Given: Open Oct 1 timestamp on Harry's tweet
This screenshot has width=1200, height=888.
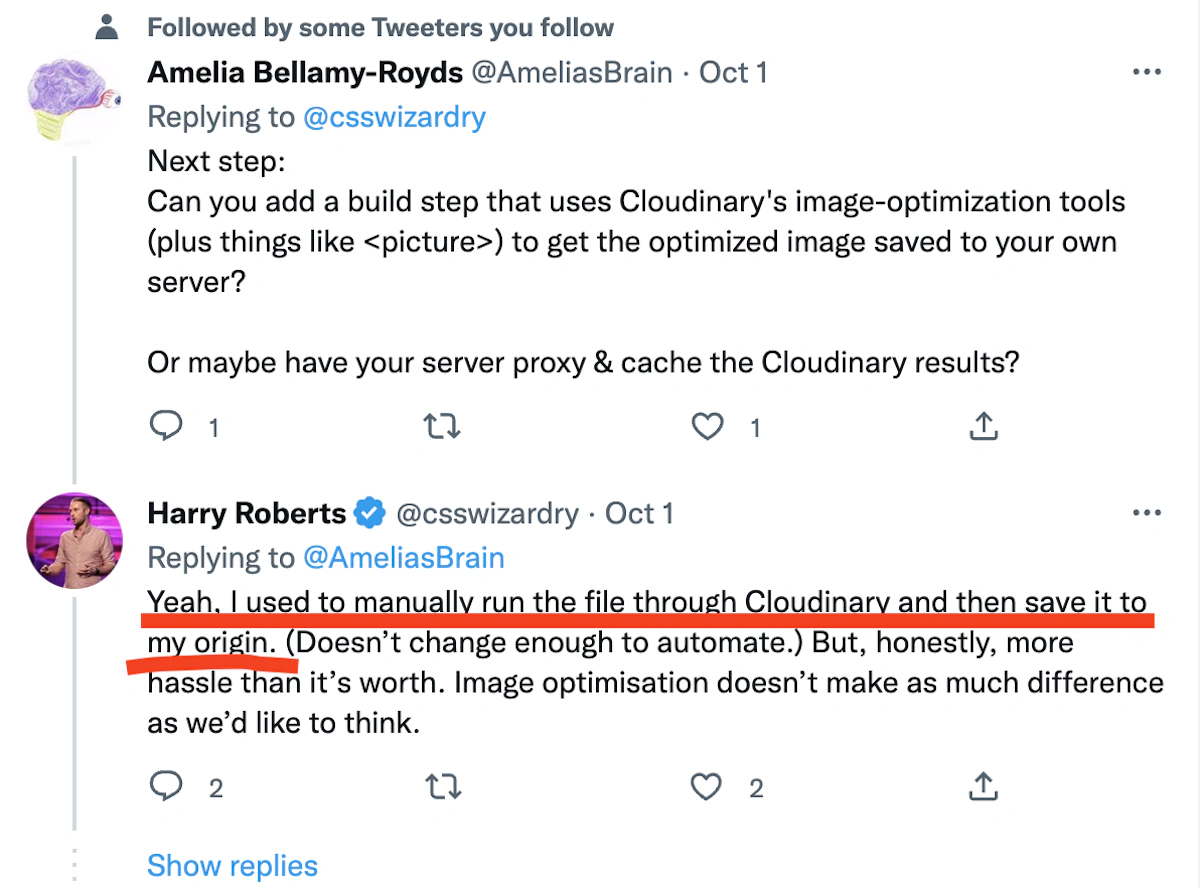Looking at the screenshot, I should coord(640,514).
